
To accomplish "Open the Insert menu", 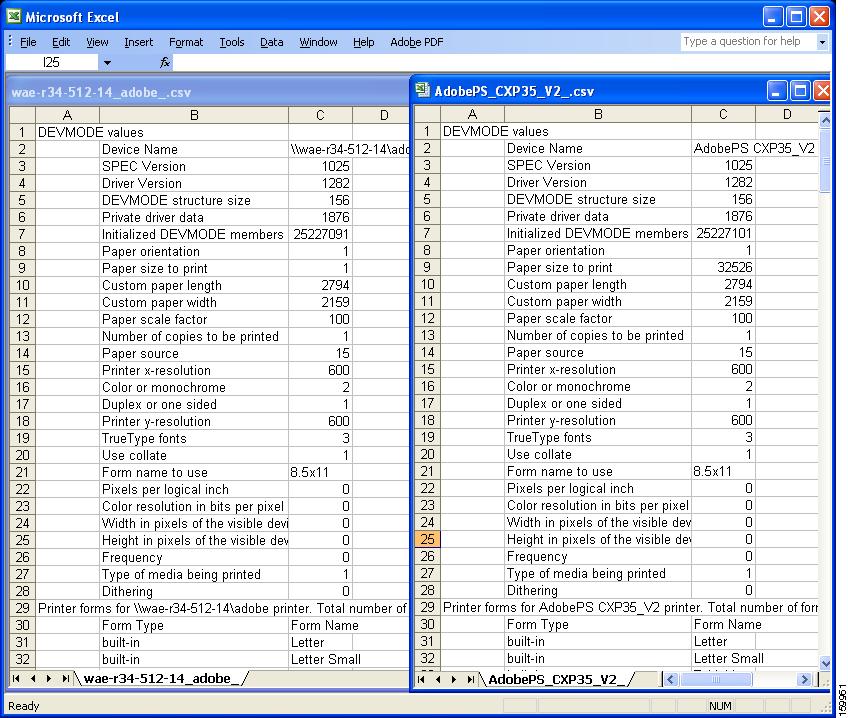I will pyautogui.click(x=138, y=42).
